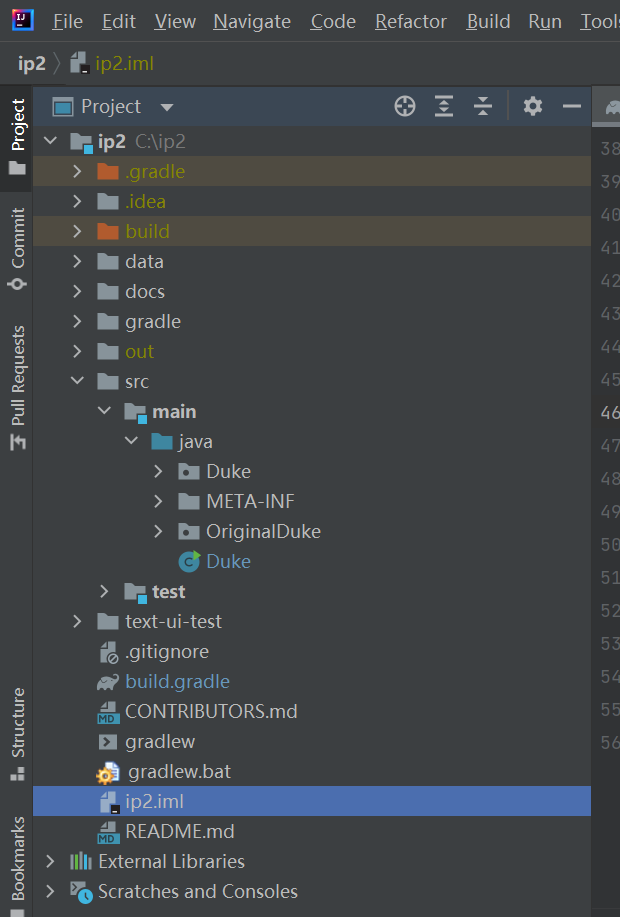
Task: Expand the .gradle folder
Action: [78, 171]
